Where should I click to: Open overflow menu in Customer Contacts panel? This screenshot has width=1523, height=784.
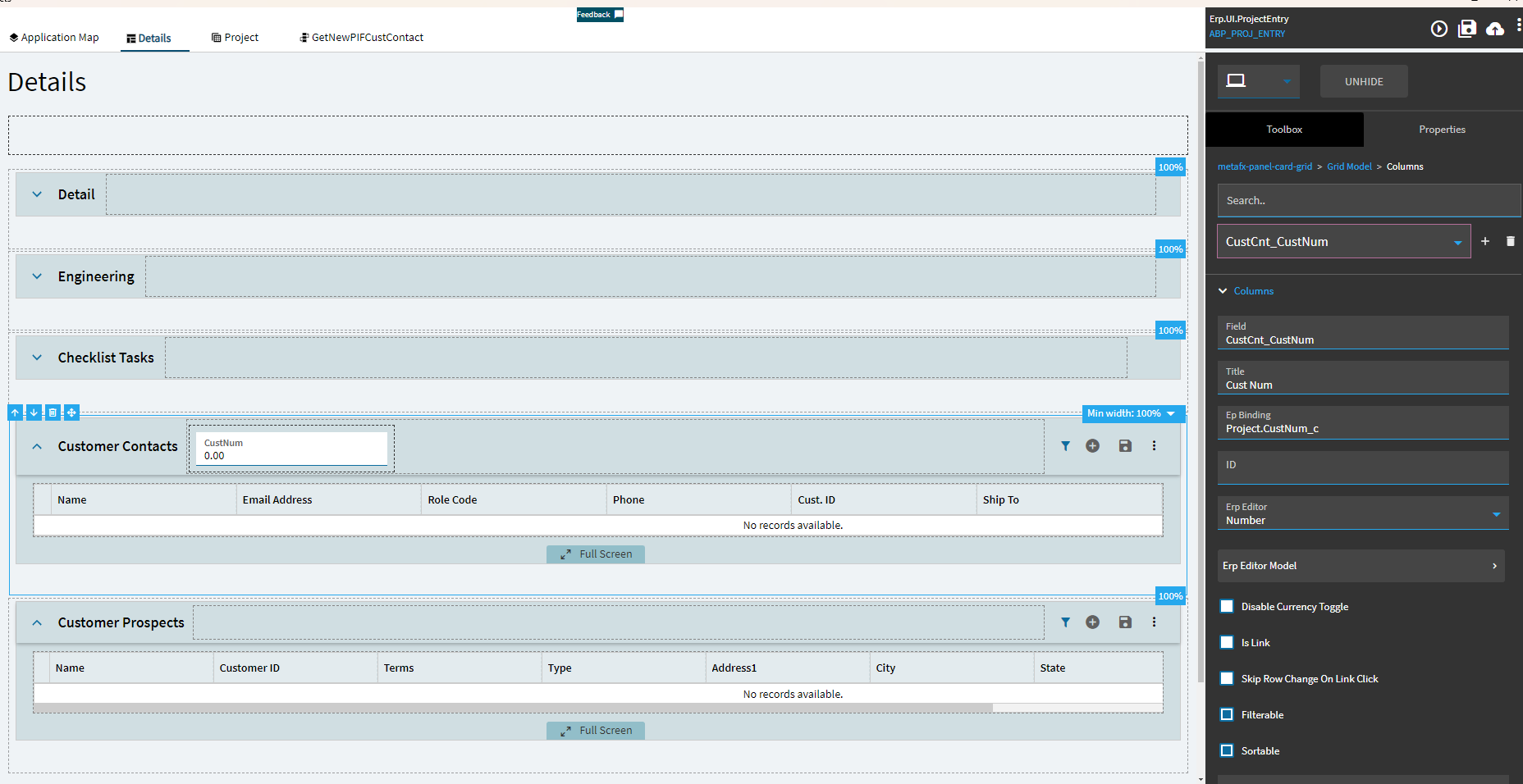click(1154, 446)
